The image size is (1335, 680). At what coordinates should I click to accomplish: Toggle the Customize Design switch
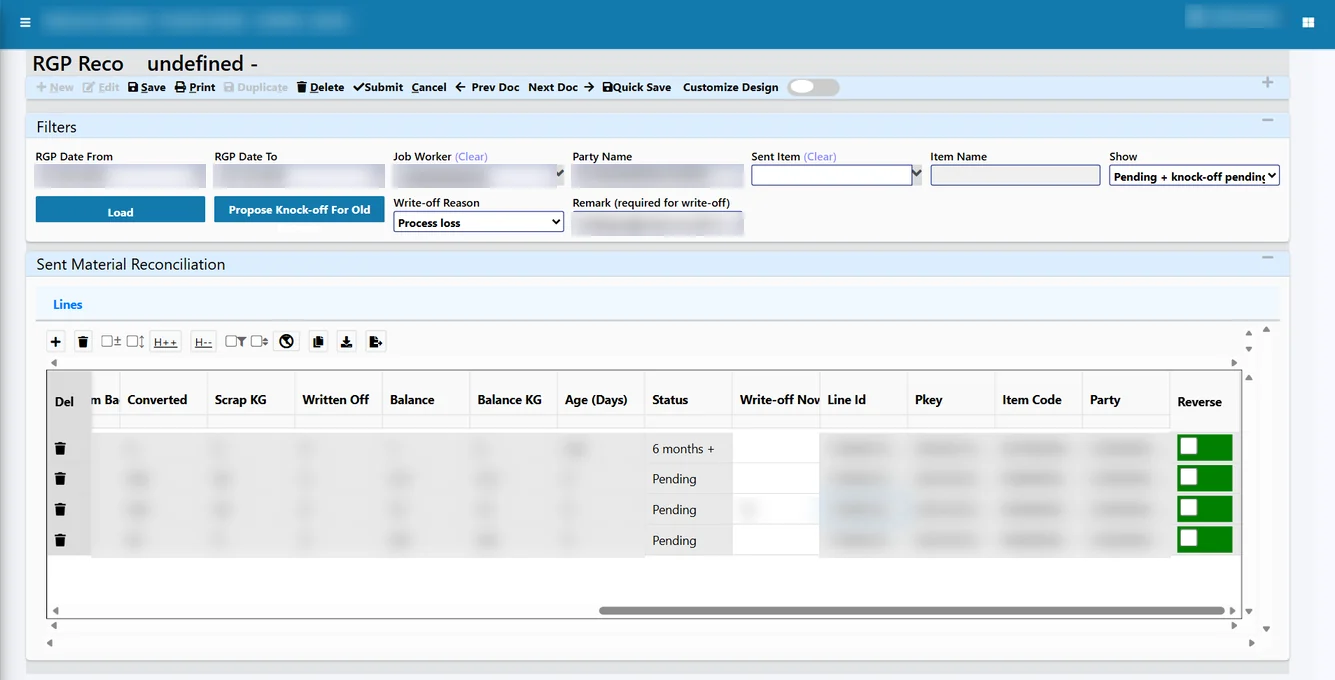pyautogui.click(x=813, y=87)
